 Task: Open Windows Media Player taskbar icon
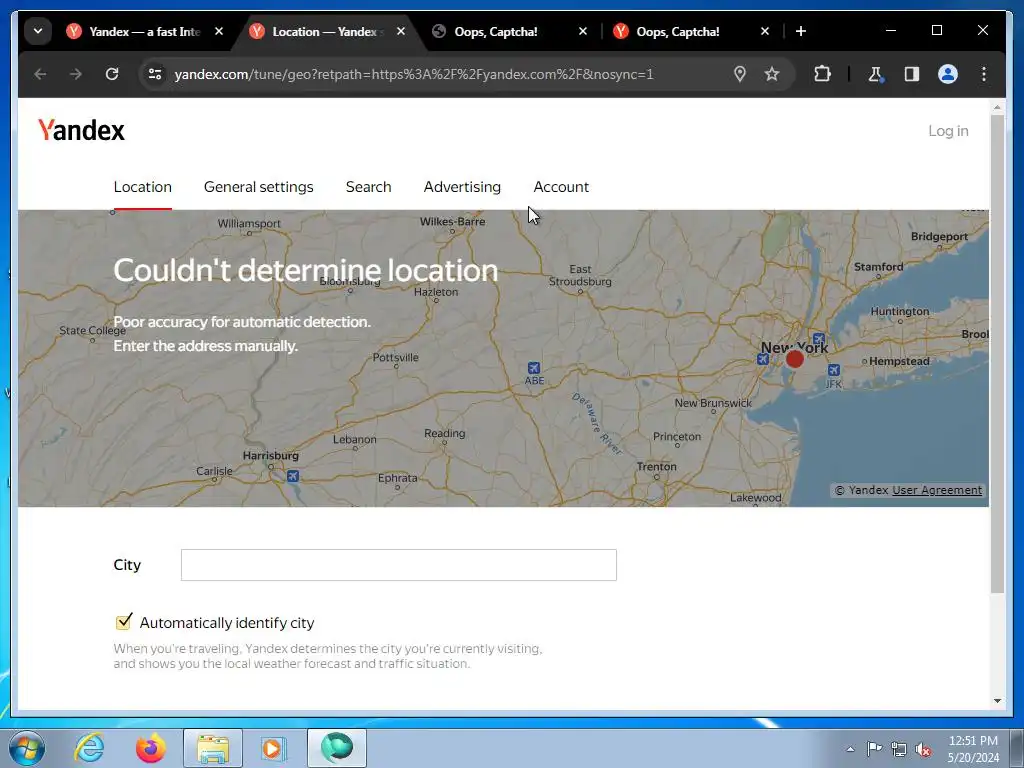tap(274, 748)
